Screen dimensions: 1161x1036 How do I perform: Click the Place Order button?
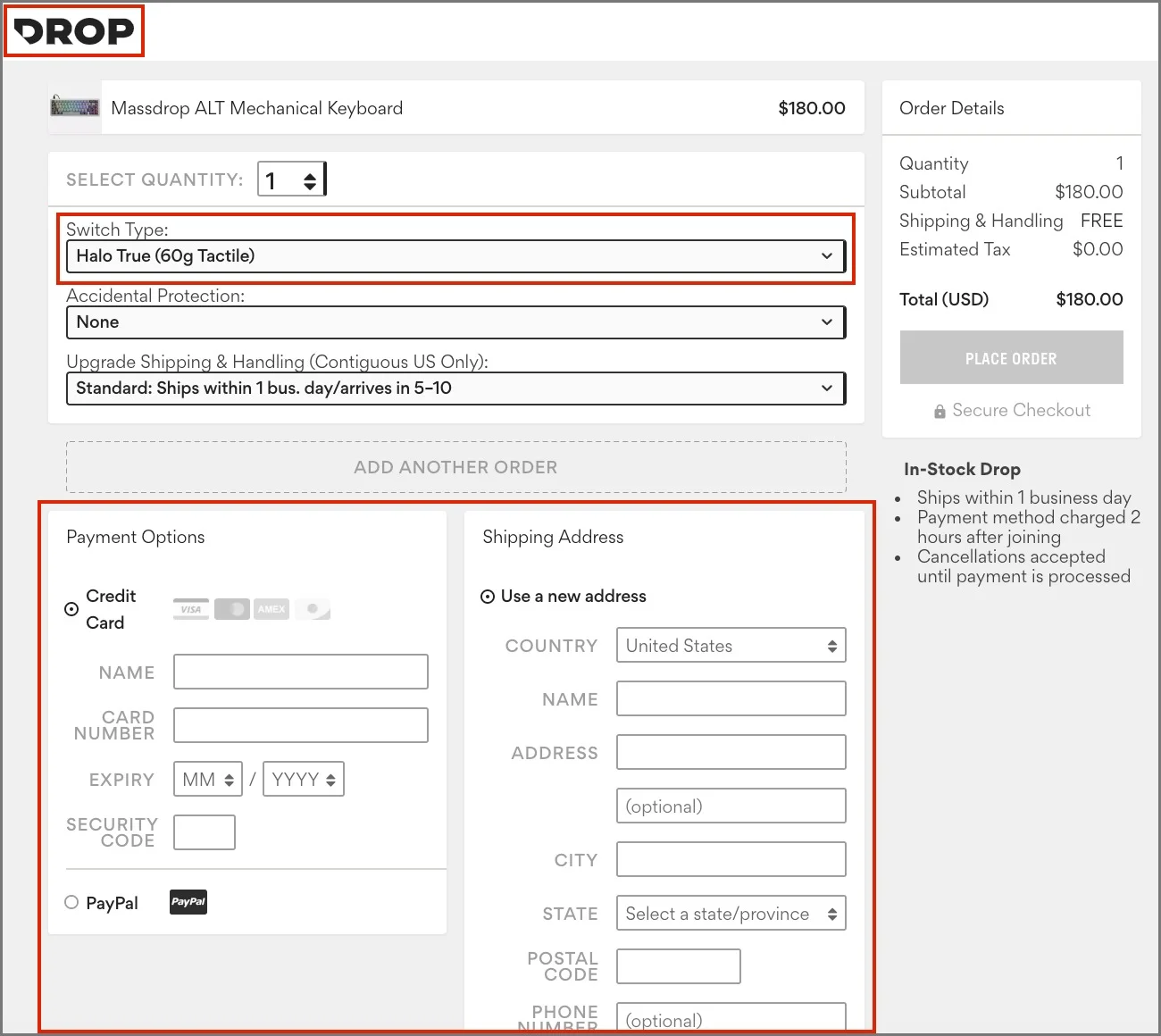pos(1012,357)
